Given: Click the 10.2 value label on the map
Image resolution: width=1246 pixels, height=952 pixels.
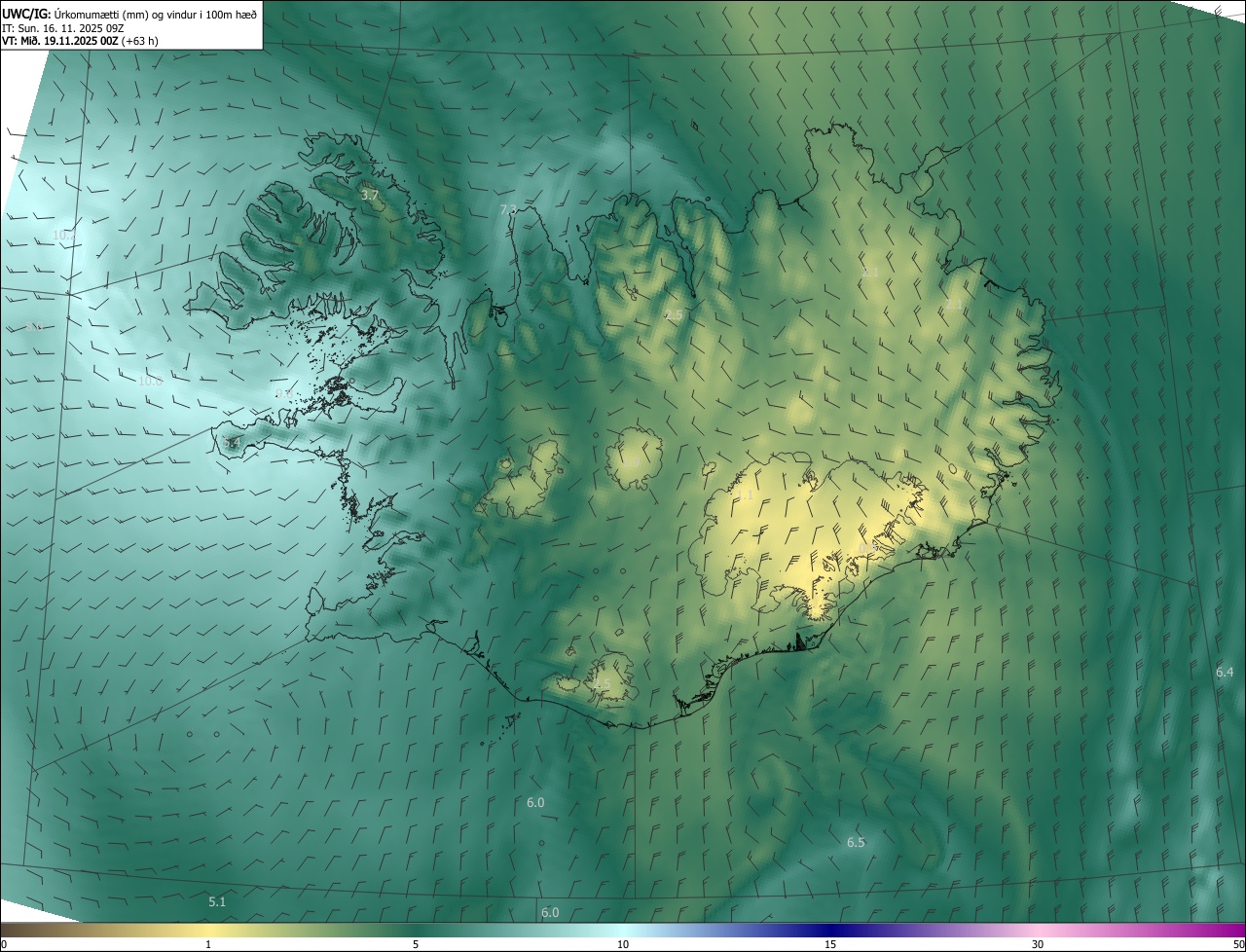Looking at the screenshot, I should coord(64,236).
